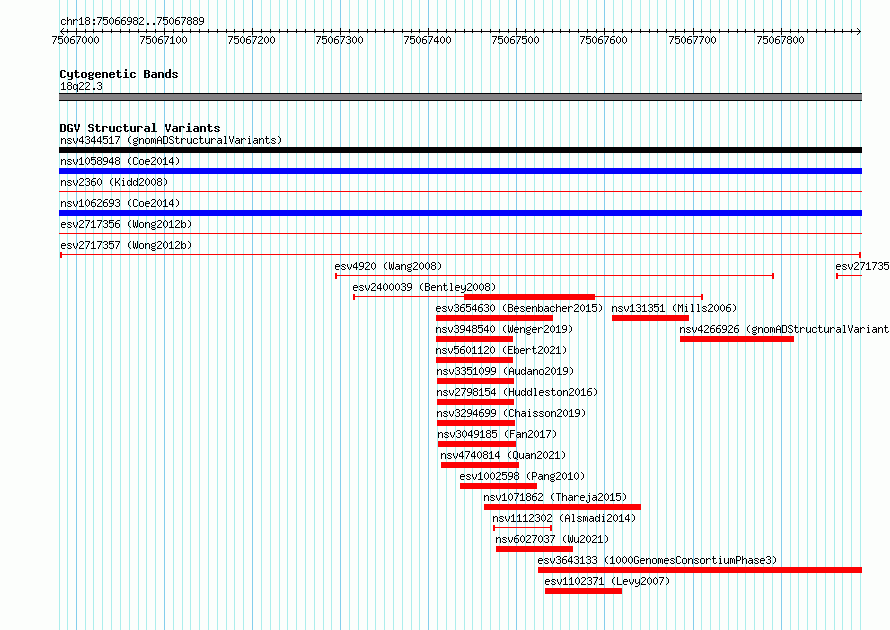Click the DGV Structural Variants heading
This screenshot has height=630, width=890.
tap(140, 128)
